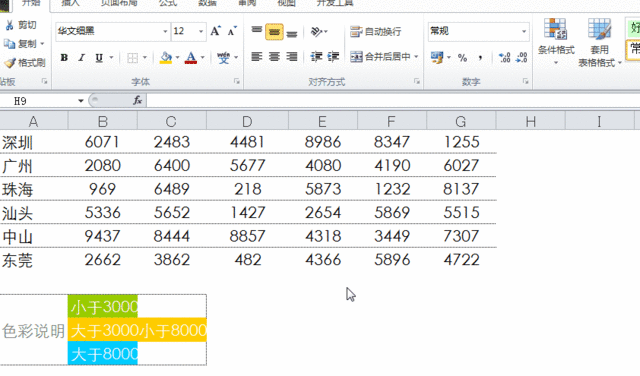Decrease font size with smaller A
The width and height of the screenshot is (640, 376).
coord(232,31)
